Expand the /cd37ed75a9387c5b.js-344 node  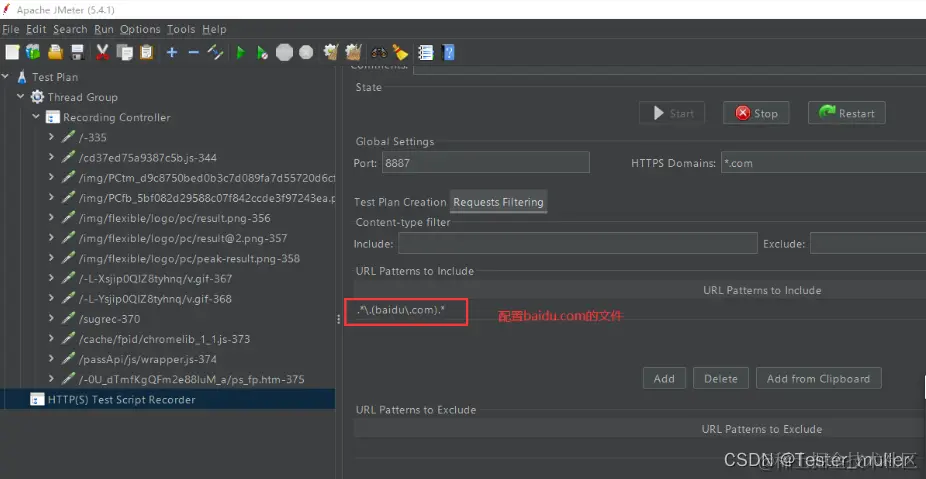tap(51, 158)
